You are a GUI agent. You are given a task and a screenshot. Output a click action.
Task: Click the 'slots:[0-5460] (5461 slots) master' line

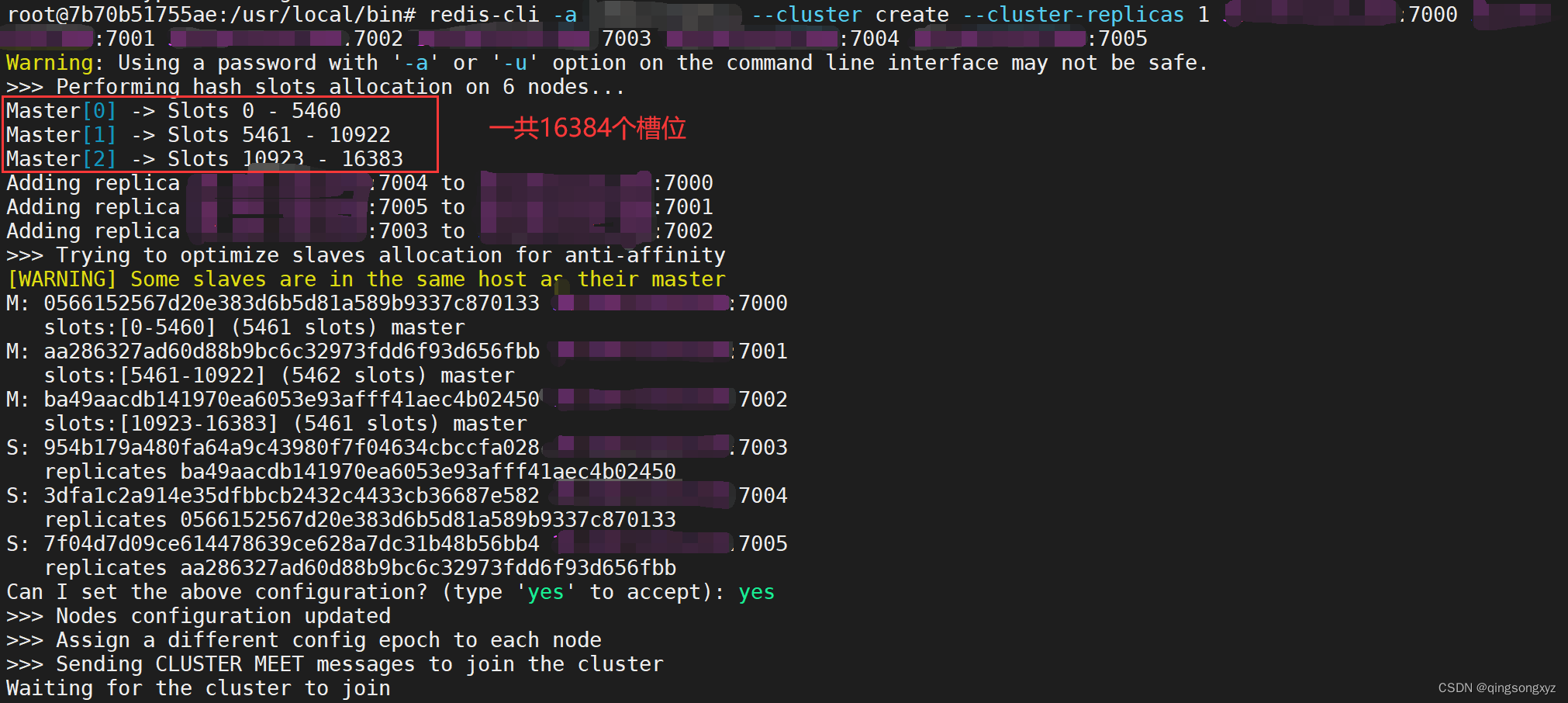tap(254, 327)
